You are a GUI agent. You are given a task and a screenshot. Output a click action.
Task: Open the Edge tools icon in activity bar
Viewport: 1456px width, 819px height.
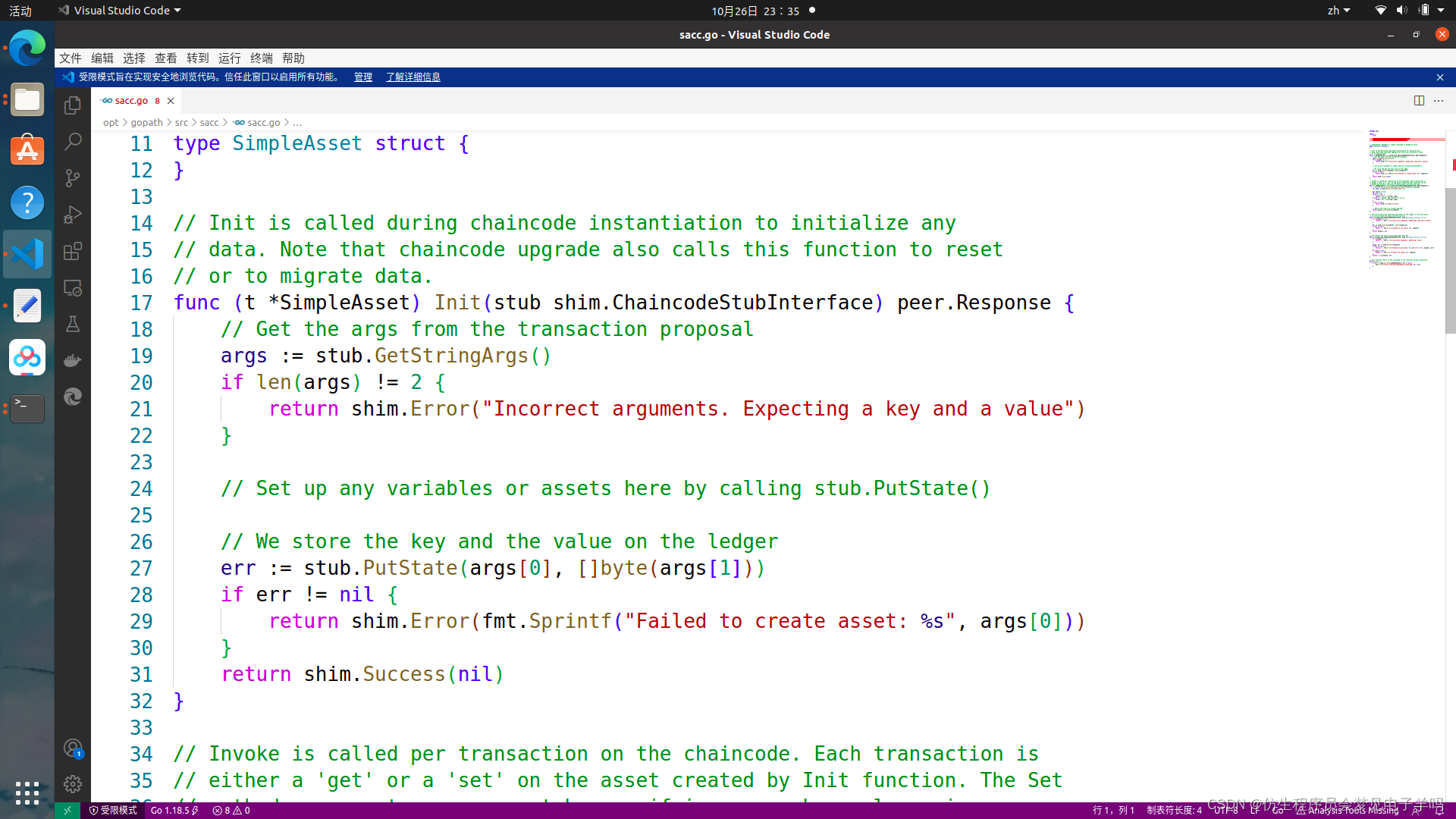coord(73,397)
